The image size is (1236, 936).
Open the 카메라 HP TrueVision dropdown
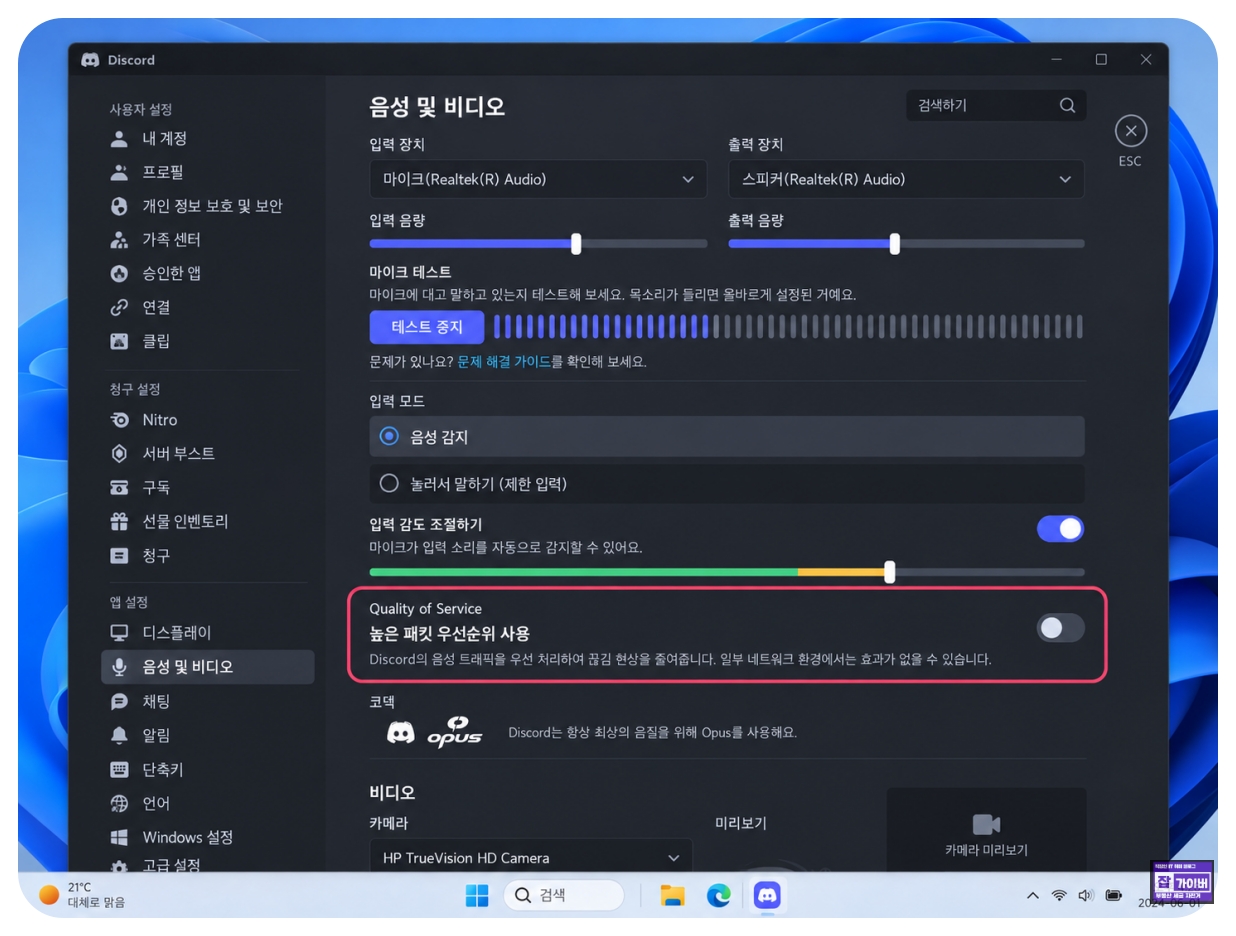pos(531,857)
